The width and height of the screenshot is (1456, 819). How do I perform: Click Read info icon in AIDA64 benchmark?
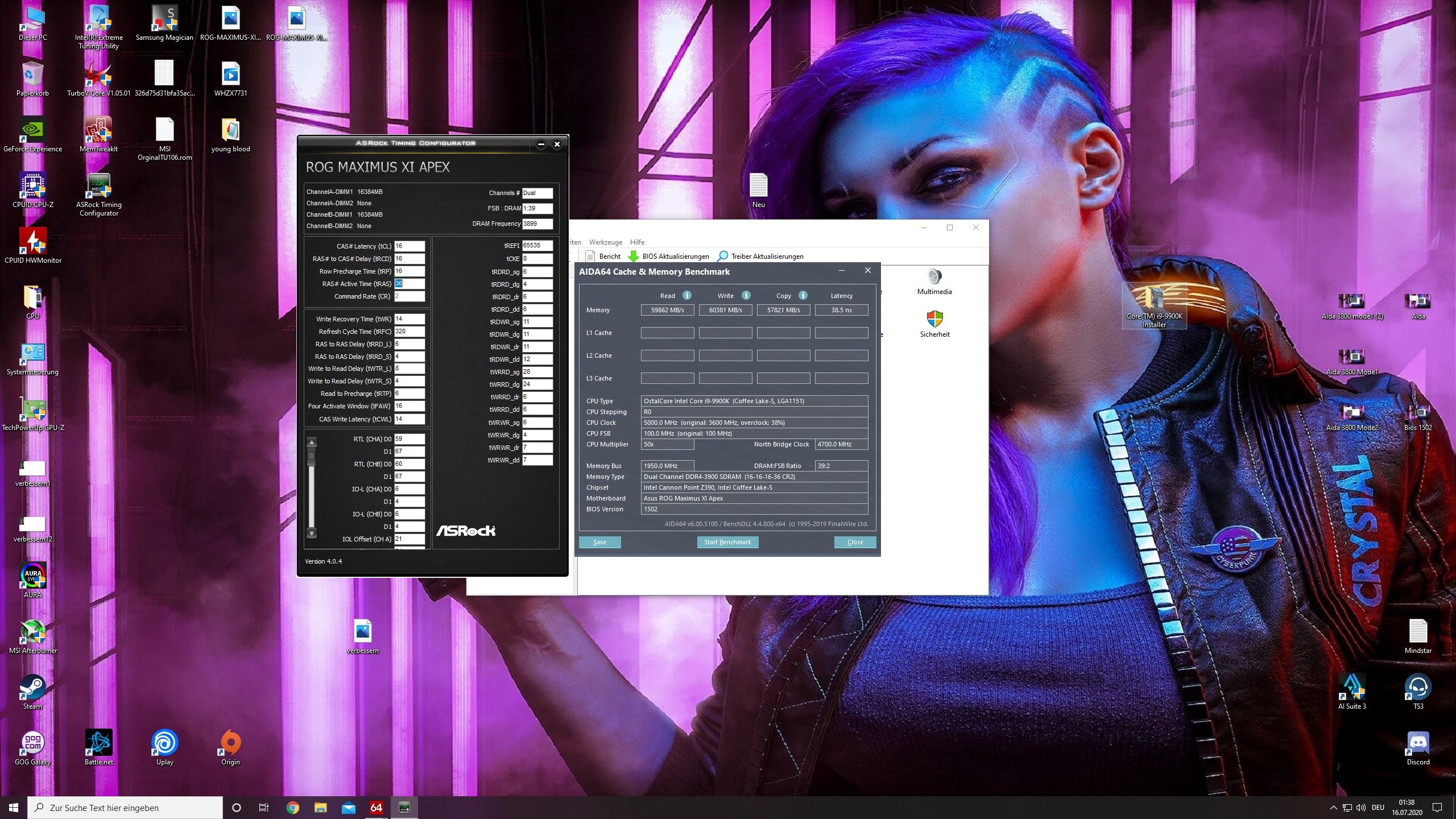click(x=686, y=295)
